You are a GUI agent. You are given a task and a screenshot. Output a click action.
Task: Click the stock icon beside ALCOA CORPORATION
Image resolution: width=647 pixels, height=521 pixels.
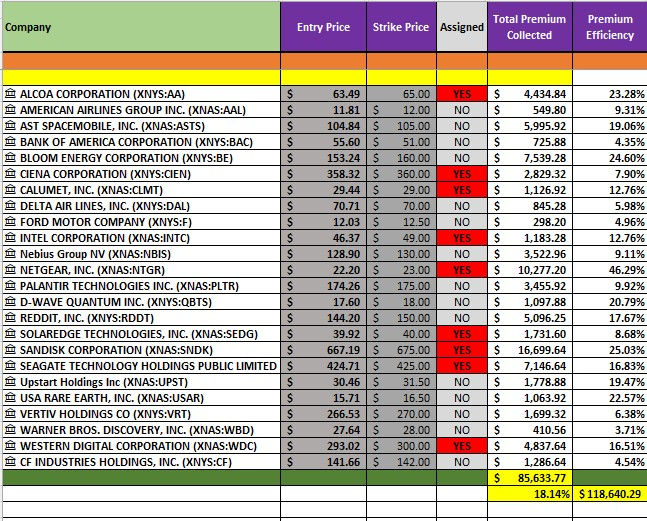pyautogui.click(x=10, y=94)
